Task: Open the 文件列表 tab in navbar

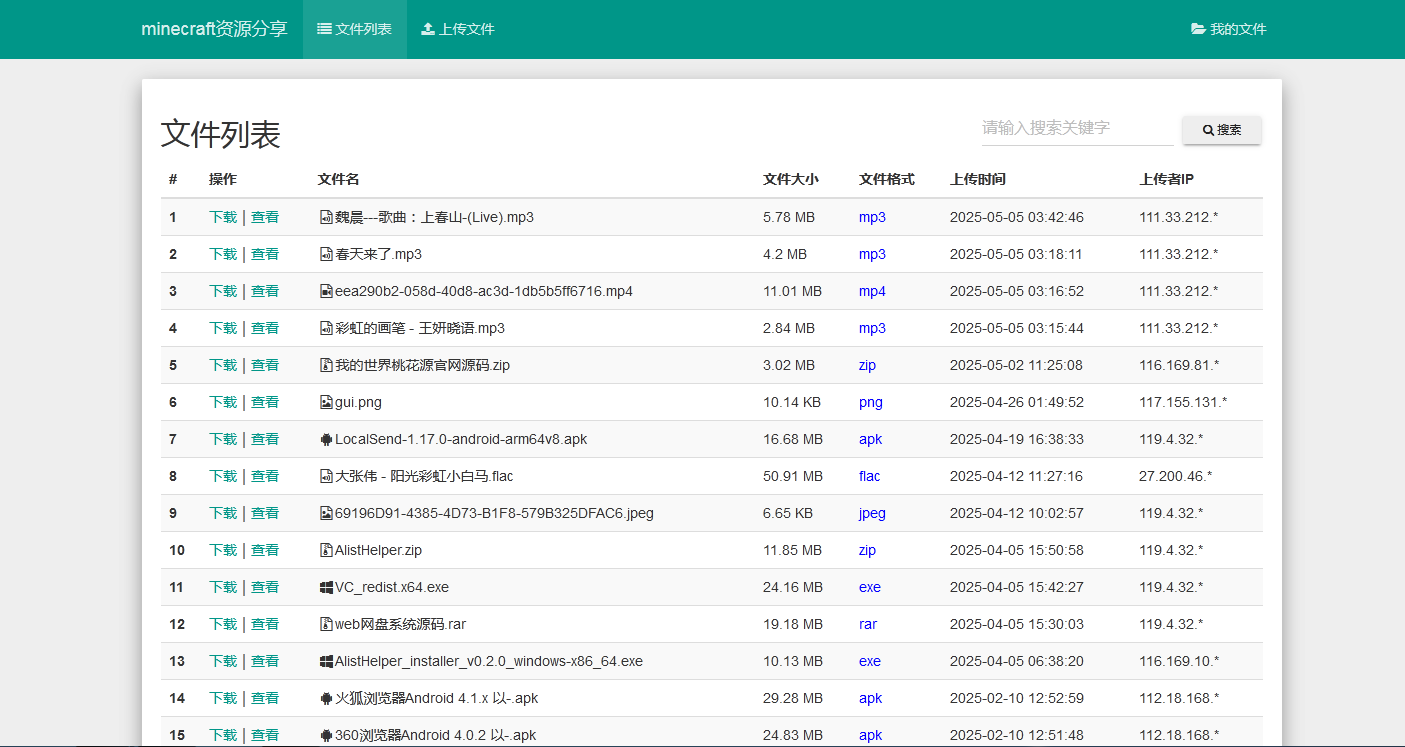Action: 354,29
